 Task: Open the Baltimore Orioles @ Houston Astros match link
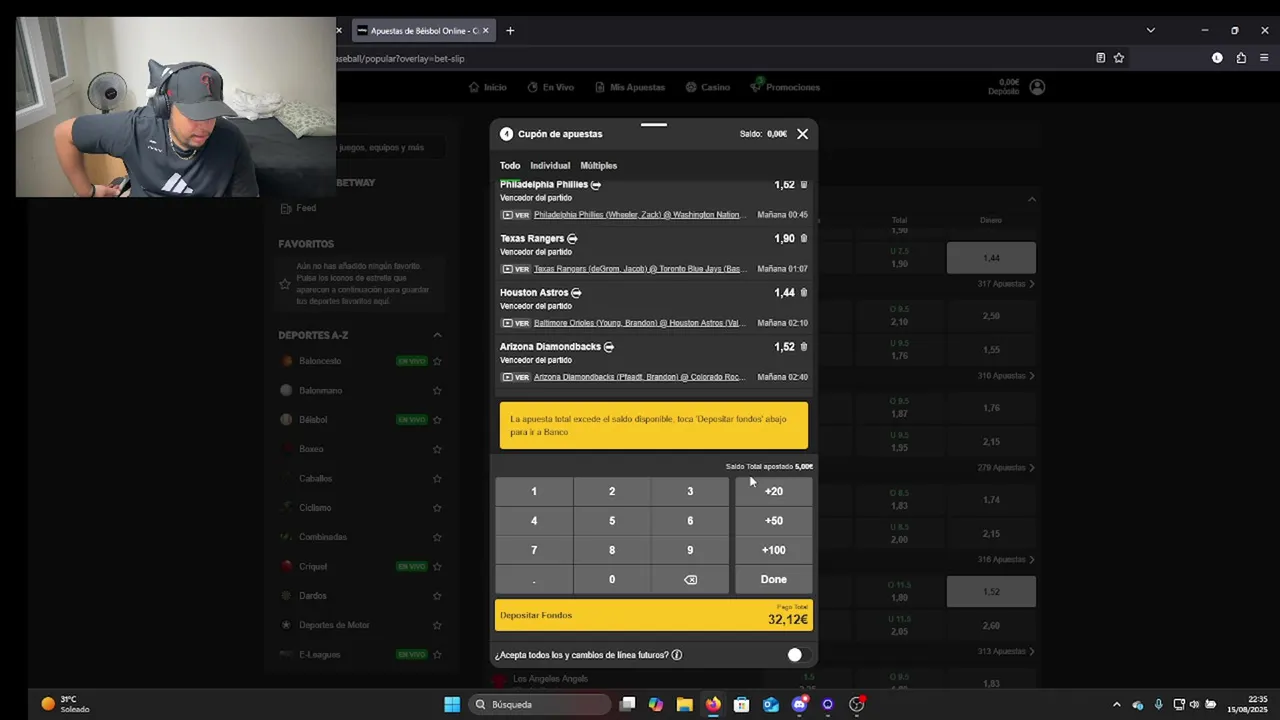pos(639,323)
